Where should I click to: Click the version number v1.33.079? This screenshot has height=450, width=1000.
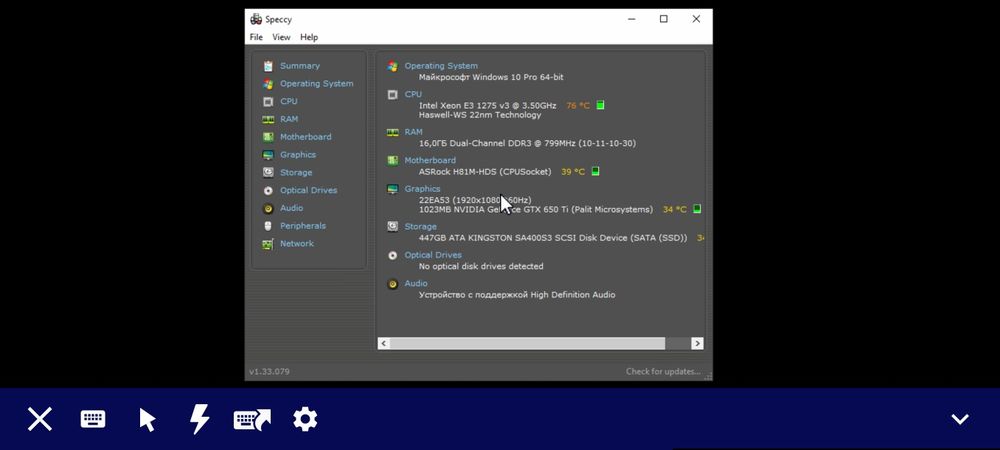pos(269,372)
